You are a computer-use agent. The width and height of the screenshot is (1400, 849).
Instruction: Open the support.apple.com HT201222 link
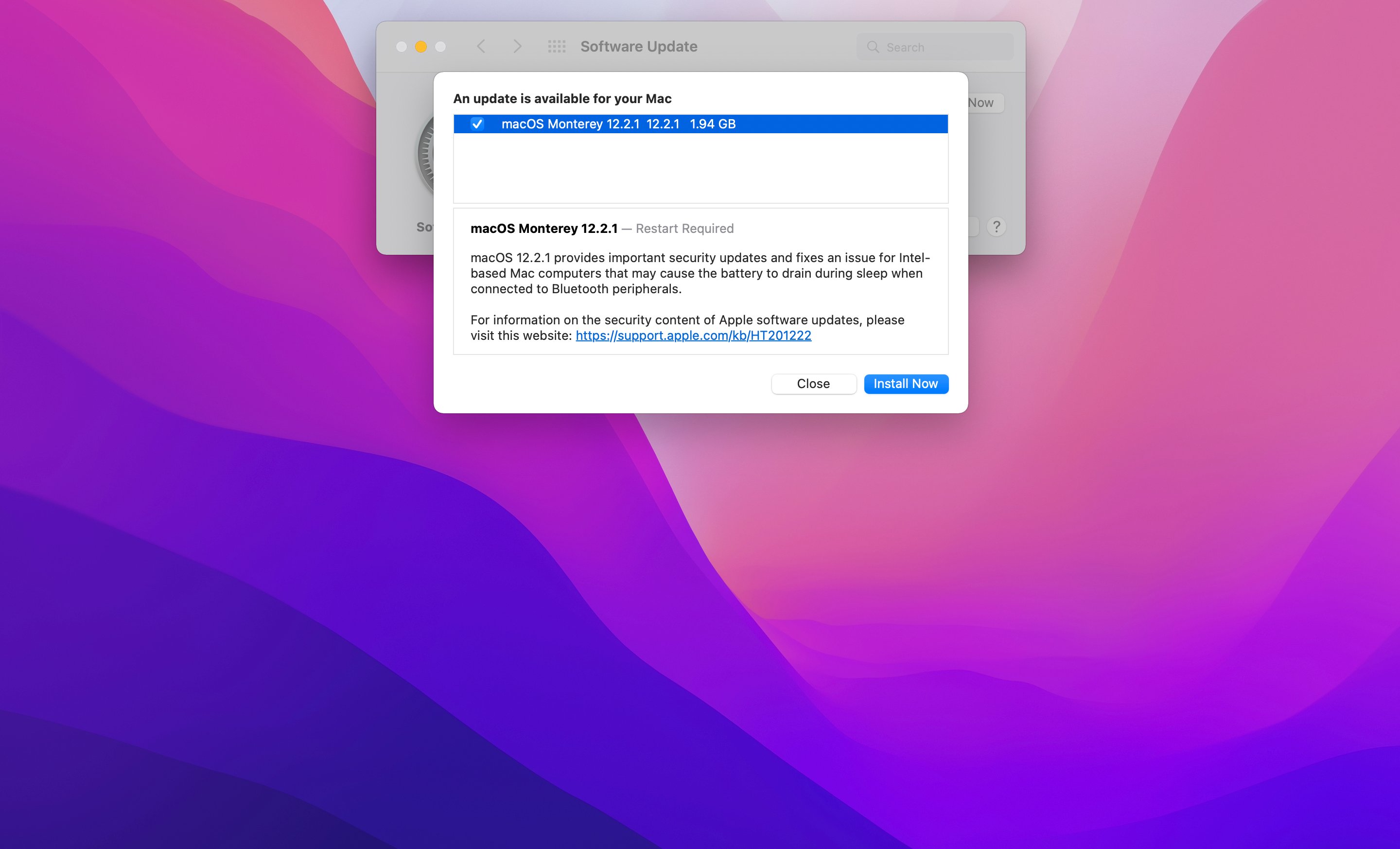(x=693, y=336)
